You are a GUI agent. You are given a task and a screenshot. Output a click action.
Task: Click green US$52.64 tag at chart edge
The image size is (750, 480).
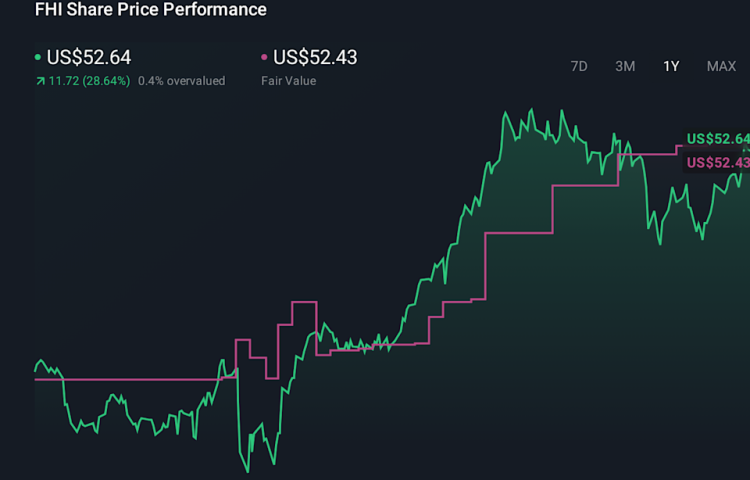[717, 139]
